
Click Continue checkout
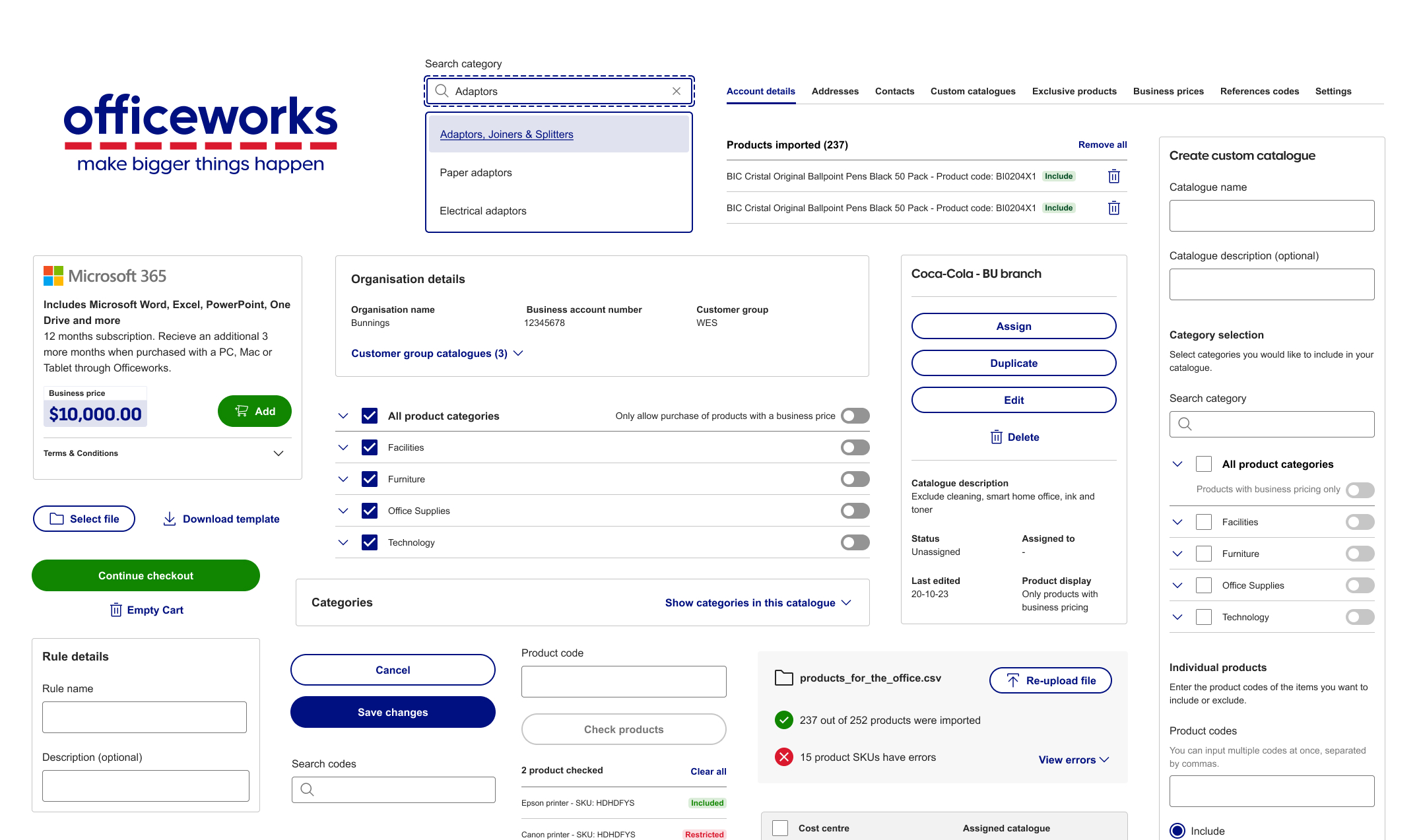coord(145,575)
